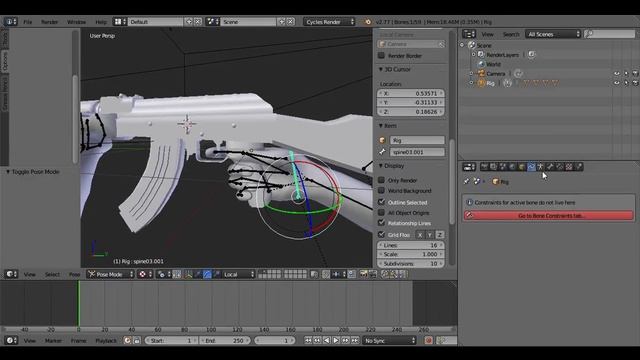This screenshot has width=640, height=360.
Task: Click the grid floor Z axis button
Action: click(440, 235)
